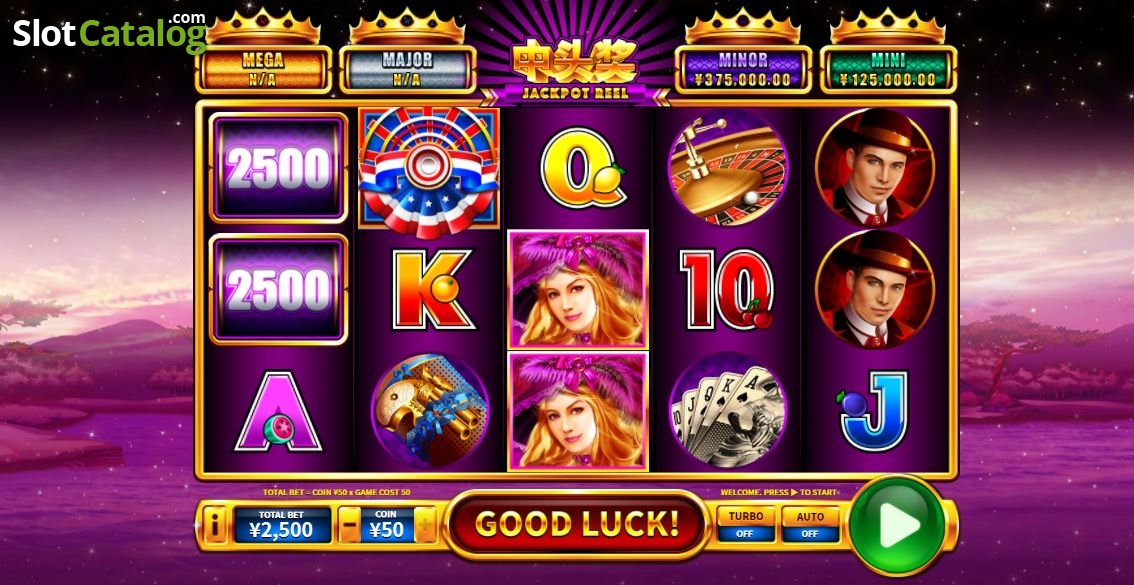Select the orange K symbol

click(x=432, y=289)
